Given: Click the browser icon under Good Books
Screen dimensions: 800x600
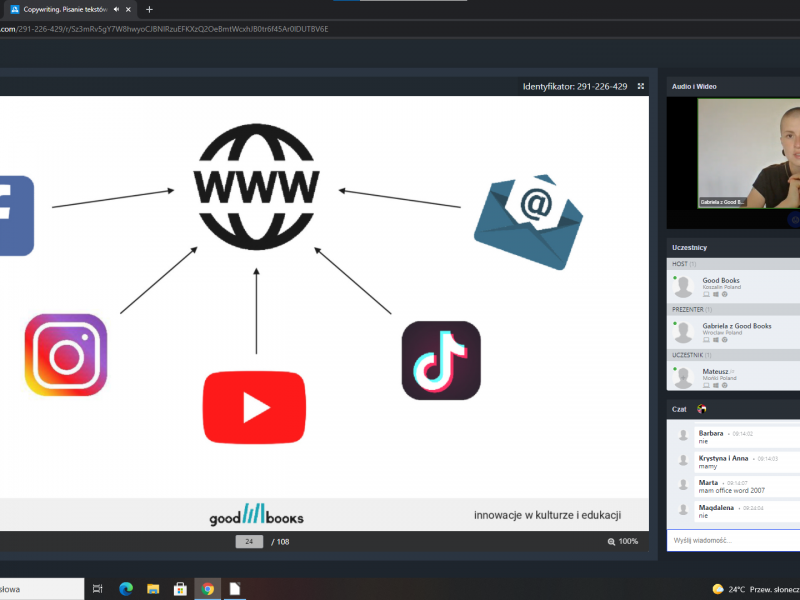Looking at the screenshot, I should point(724,294).
